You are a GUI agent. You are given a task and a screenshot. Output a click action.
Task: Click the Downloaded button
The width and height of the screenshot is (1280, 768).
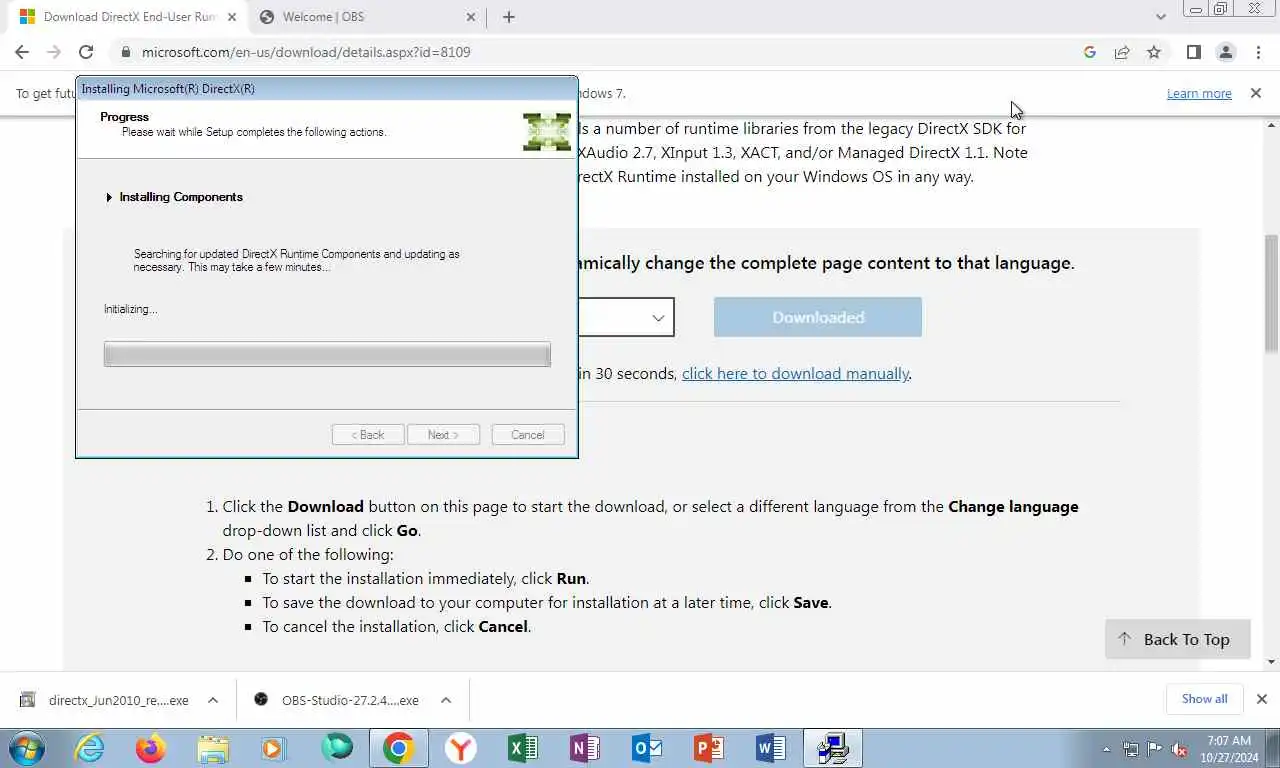point(818,317)
